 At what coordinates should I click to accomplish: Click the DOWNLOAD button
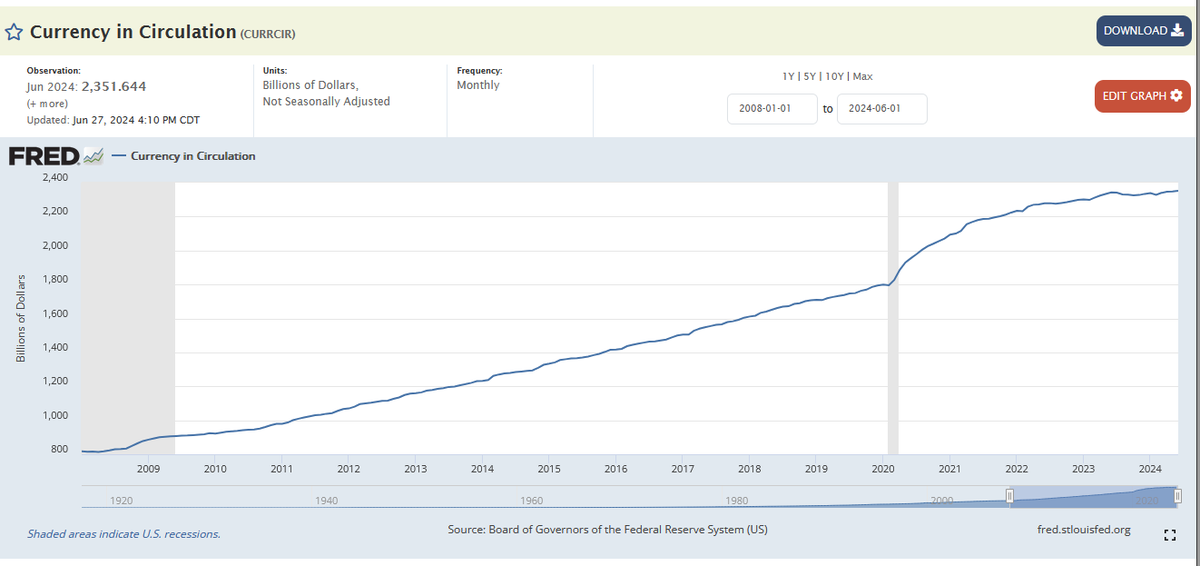click(x=1143, y=31)
